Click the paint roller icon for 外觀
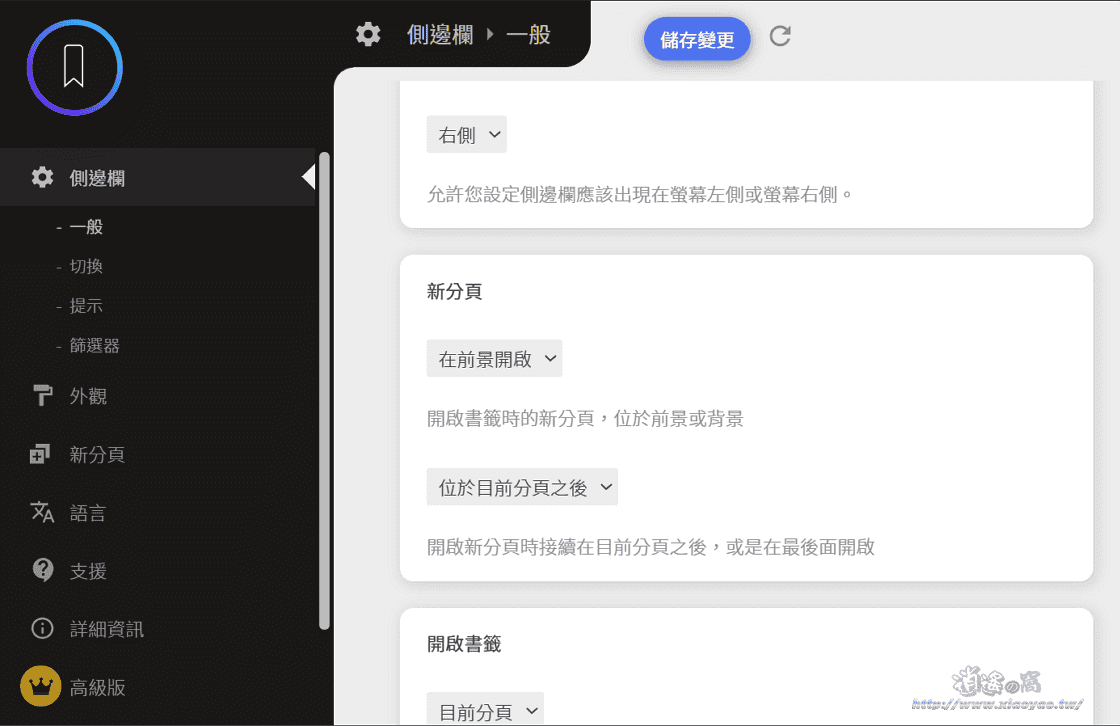1120x726 pixels. [x=42, y=395]
